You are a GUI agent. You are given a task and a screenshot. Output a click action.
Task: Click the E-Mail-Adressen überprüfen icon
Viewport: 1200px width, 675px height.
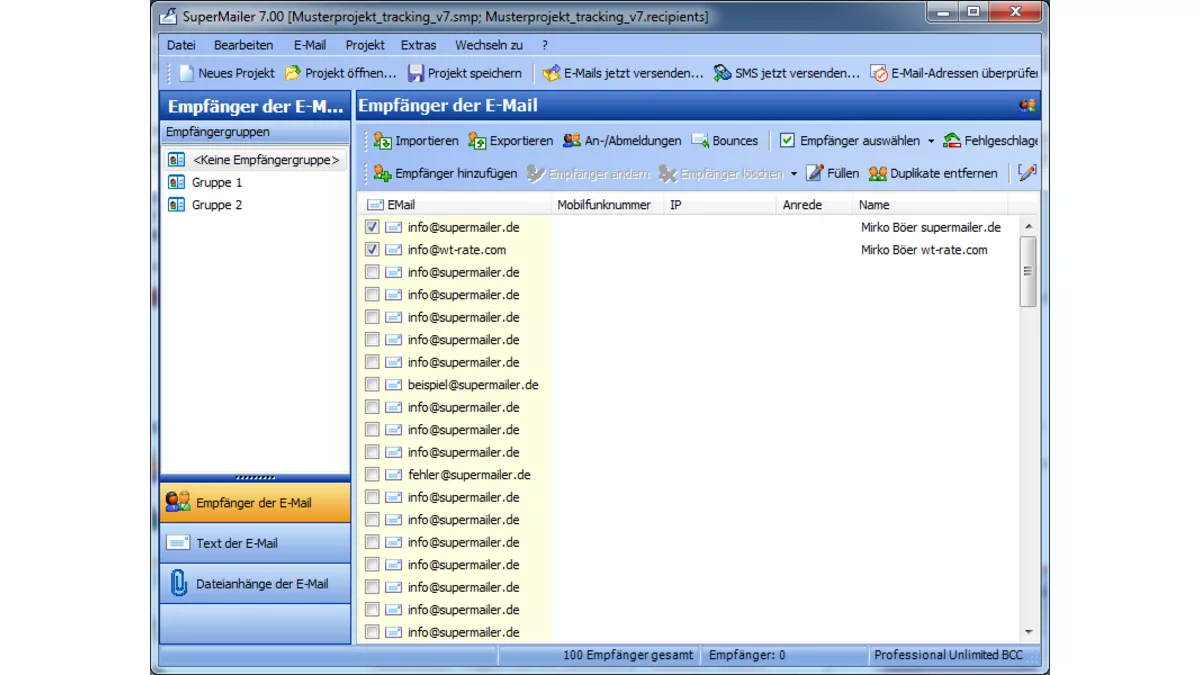(x=879, y=72)
